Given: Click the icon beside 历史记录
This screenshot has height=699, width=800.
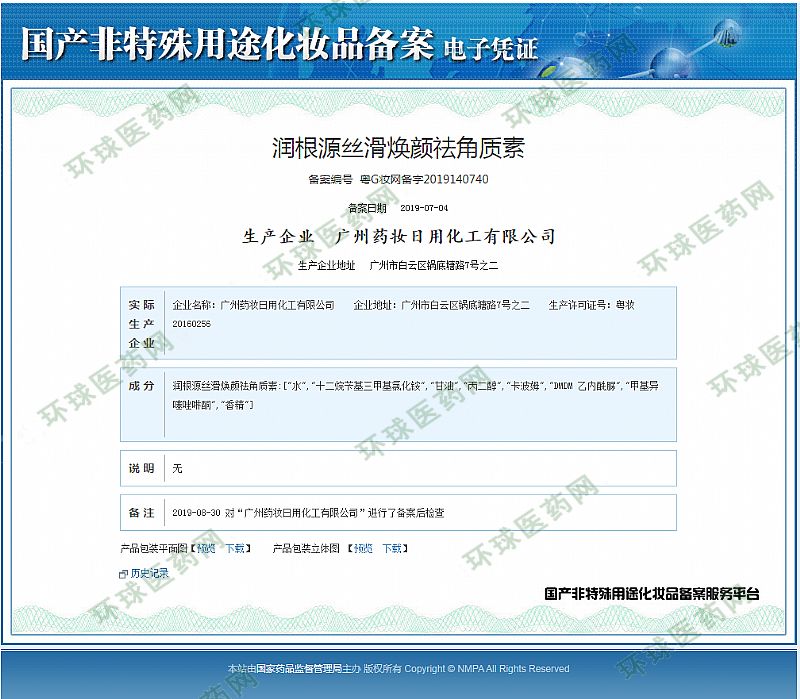Looking at the screenshot, I should [123, 574].
